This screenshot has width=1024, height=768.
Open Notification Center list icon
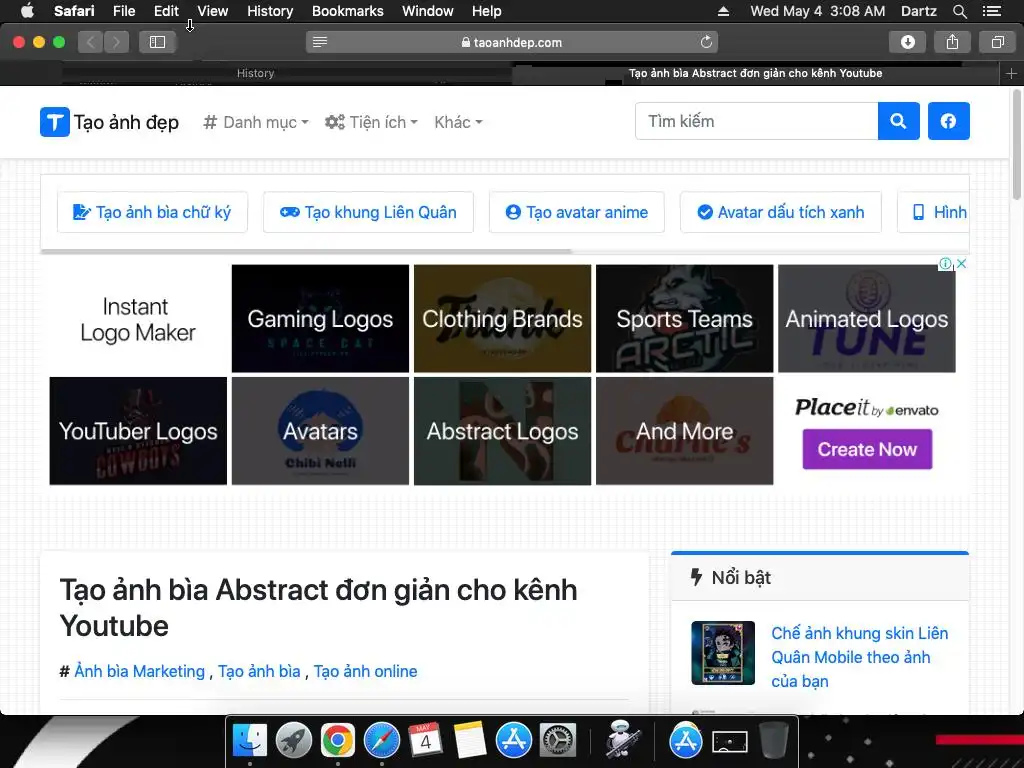click(x=991, y=11)
